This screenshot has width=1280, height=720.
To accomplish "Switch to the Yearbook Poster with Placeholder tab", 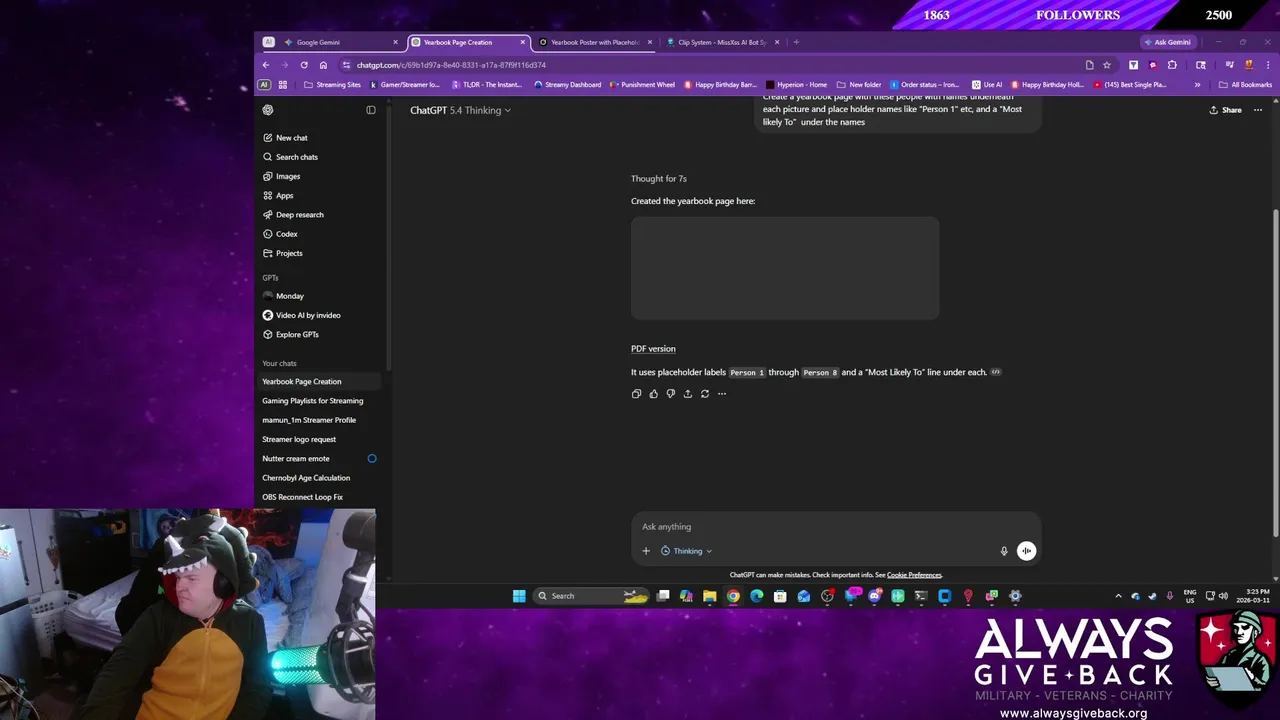I will point(594,42).
